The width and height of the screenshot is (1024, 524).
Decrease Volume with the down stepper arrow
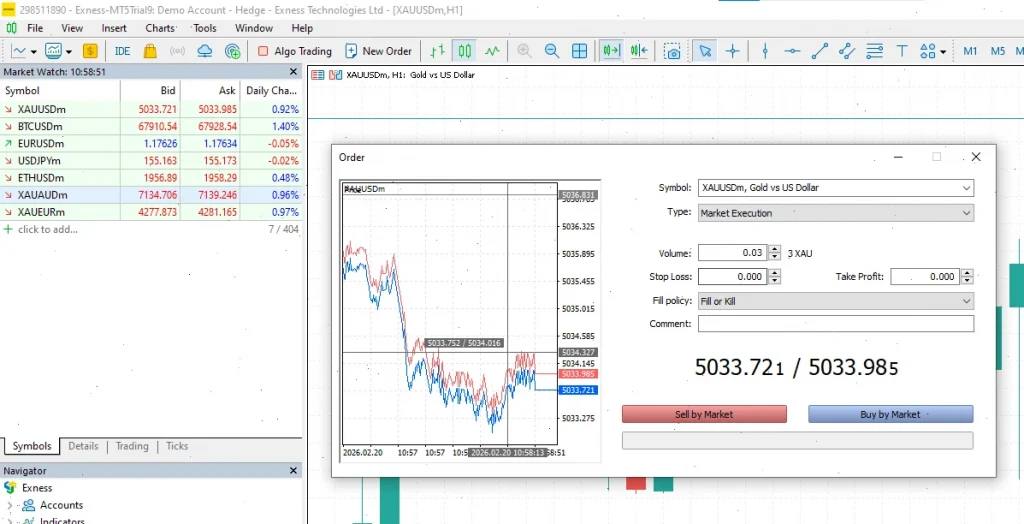[x=775, y=257]
